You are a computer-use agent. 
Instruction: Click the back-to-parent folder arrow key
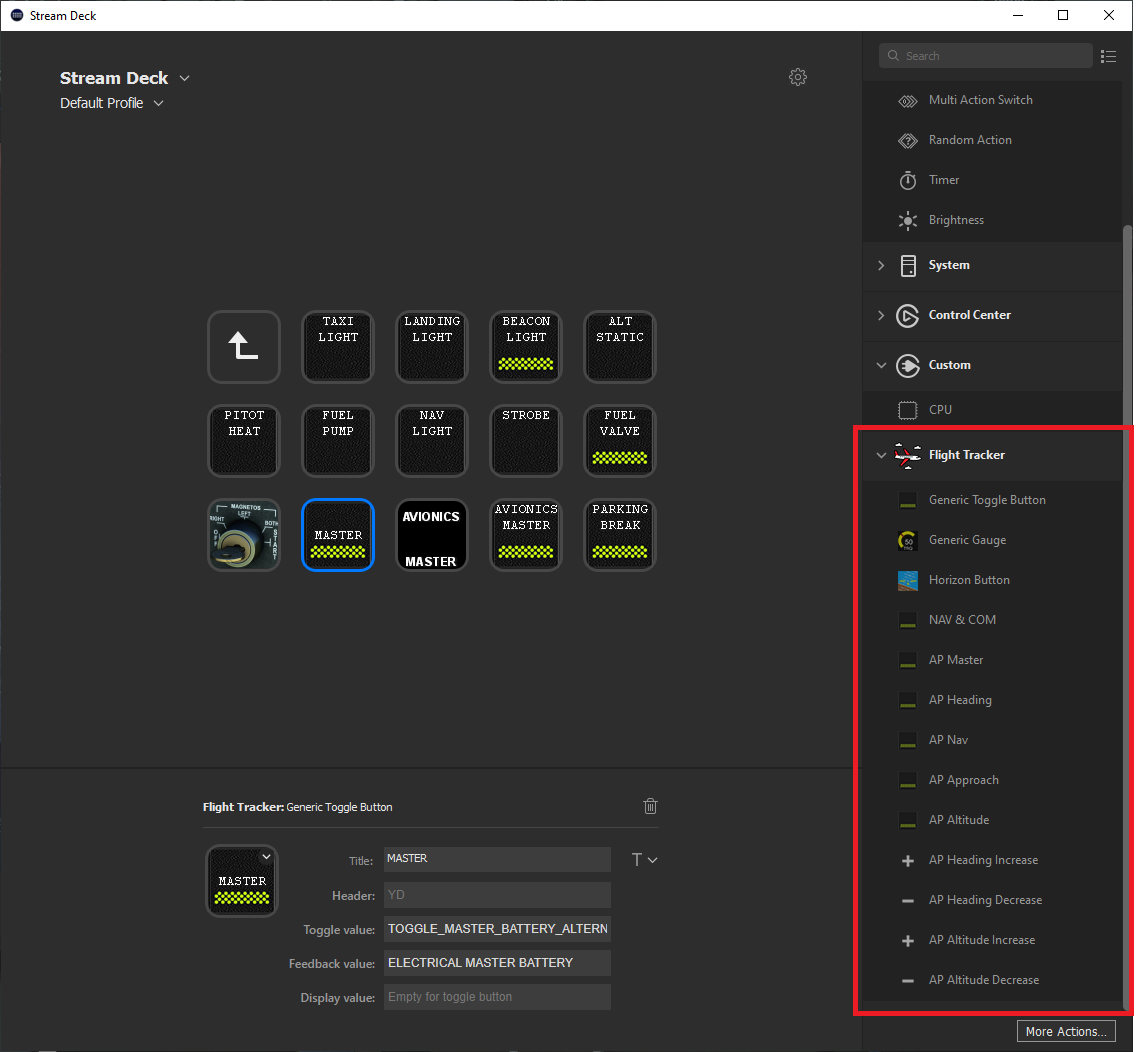244,347
